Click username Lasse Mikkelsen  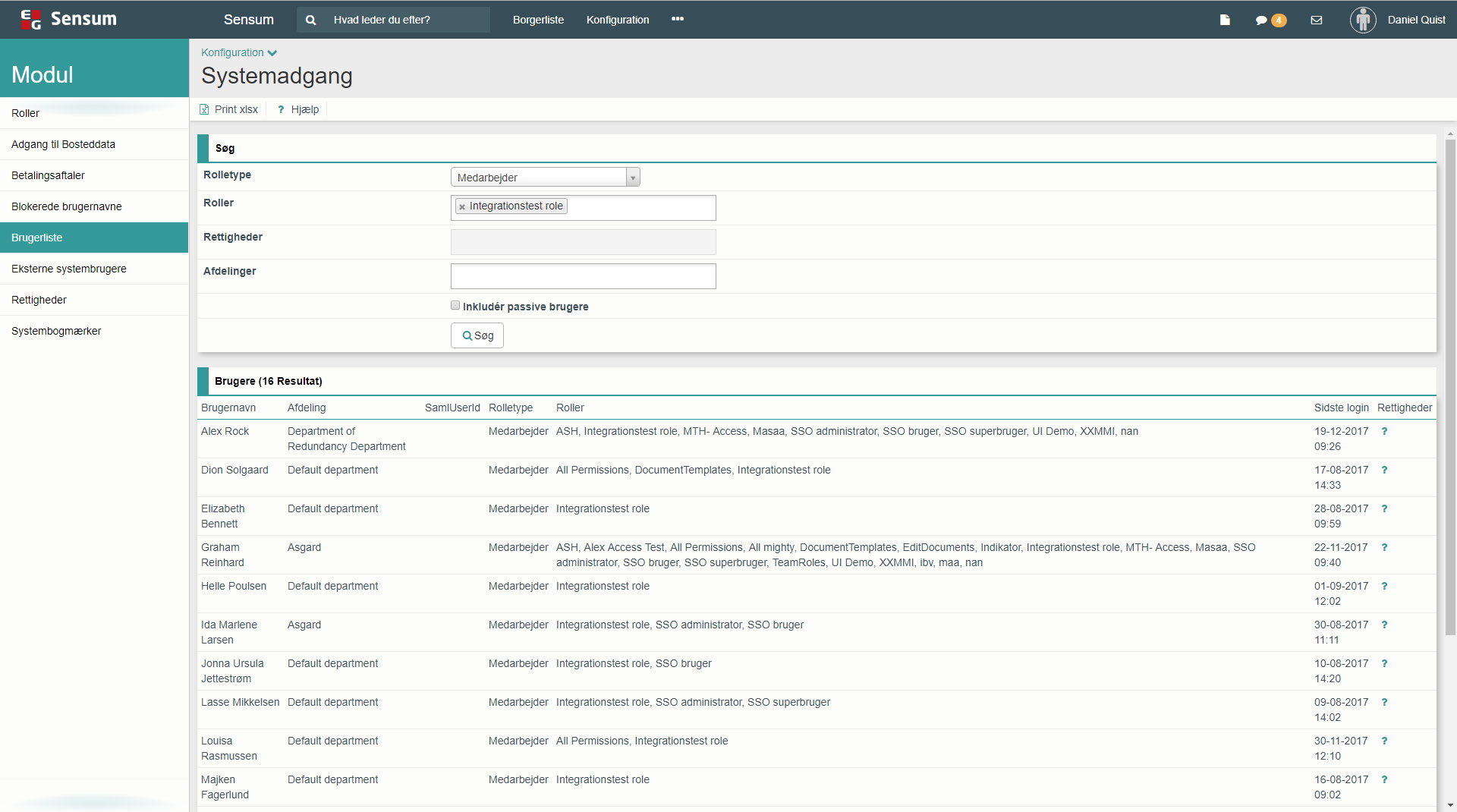pyautogui.click(x=240, y=702)
